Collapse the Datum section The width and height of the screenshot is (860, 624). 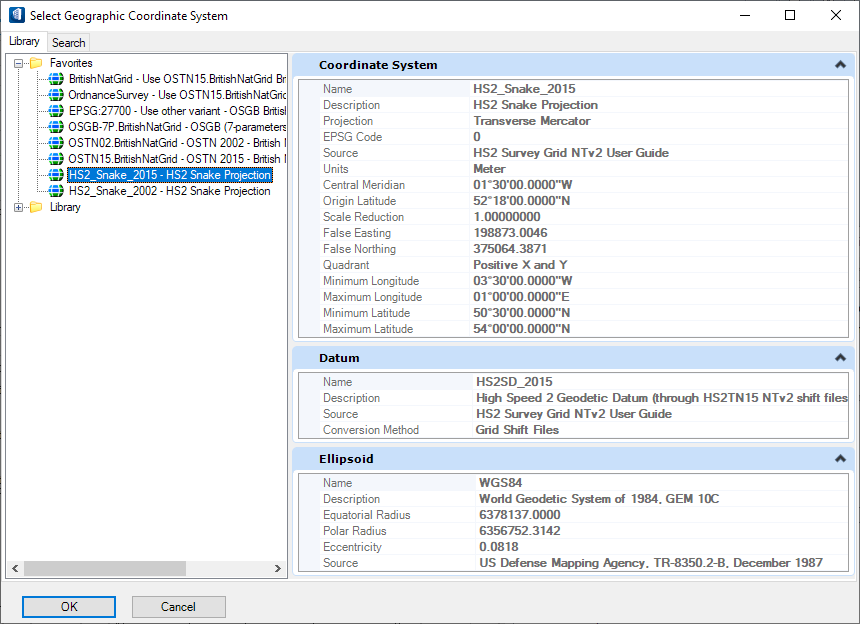coord(840,358)
